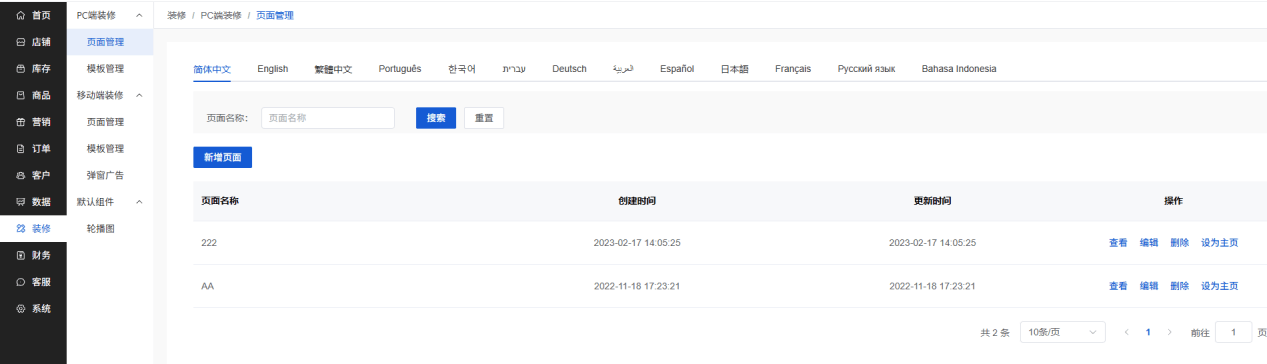Open 系统 system settings section

[x=33, y=308]
